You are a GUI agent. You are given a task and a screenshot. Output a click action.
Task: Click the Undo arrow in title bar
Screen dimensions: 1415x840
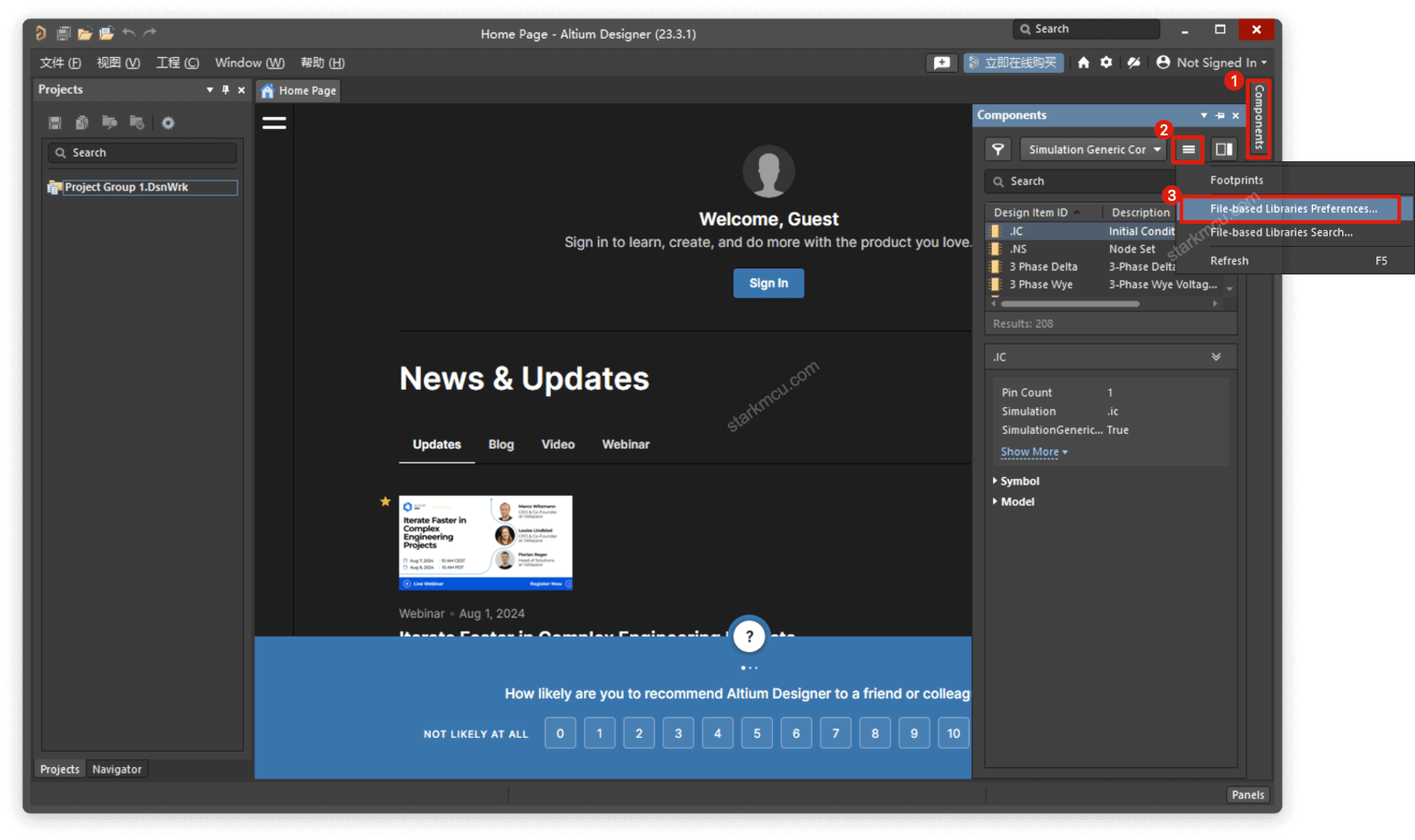point(129,33)
